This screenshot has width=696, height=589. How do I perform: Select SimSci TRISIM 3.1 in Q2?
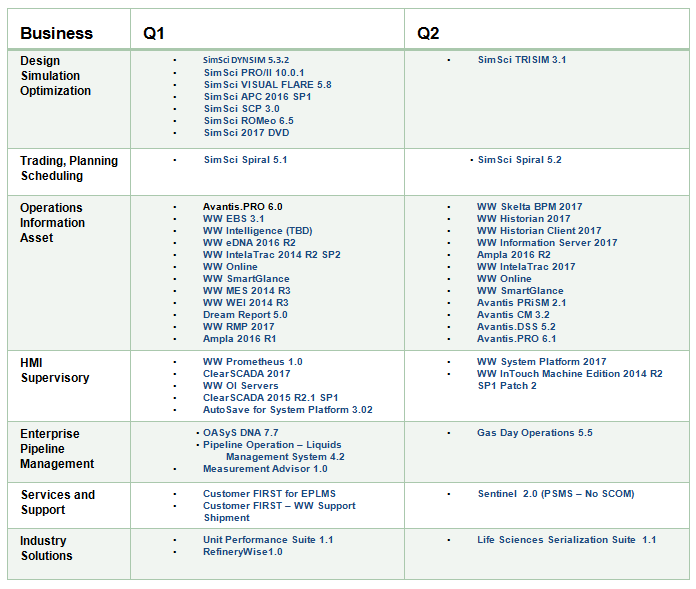pos(522,59)
